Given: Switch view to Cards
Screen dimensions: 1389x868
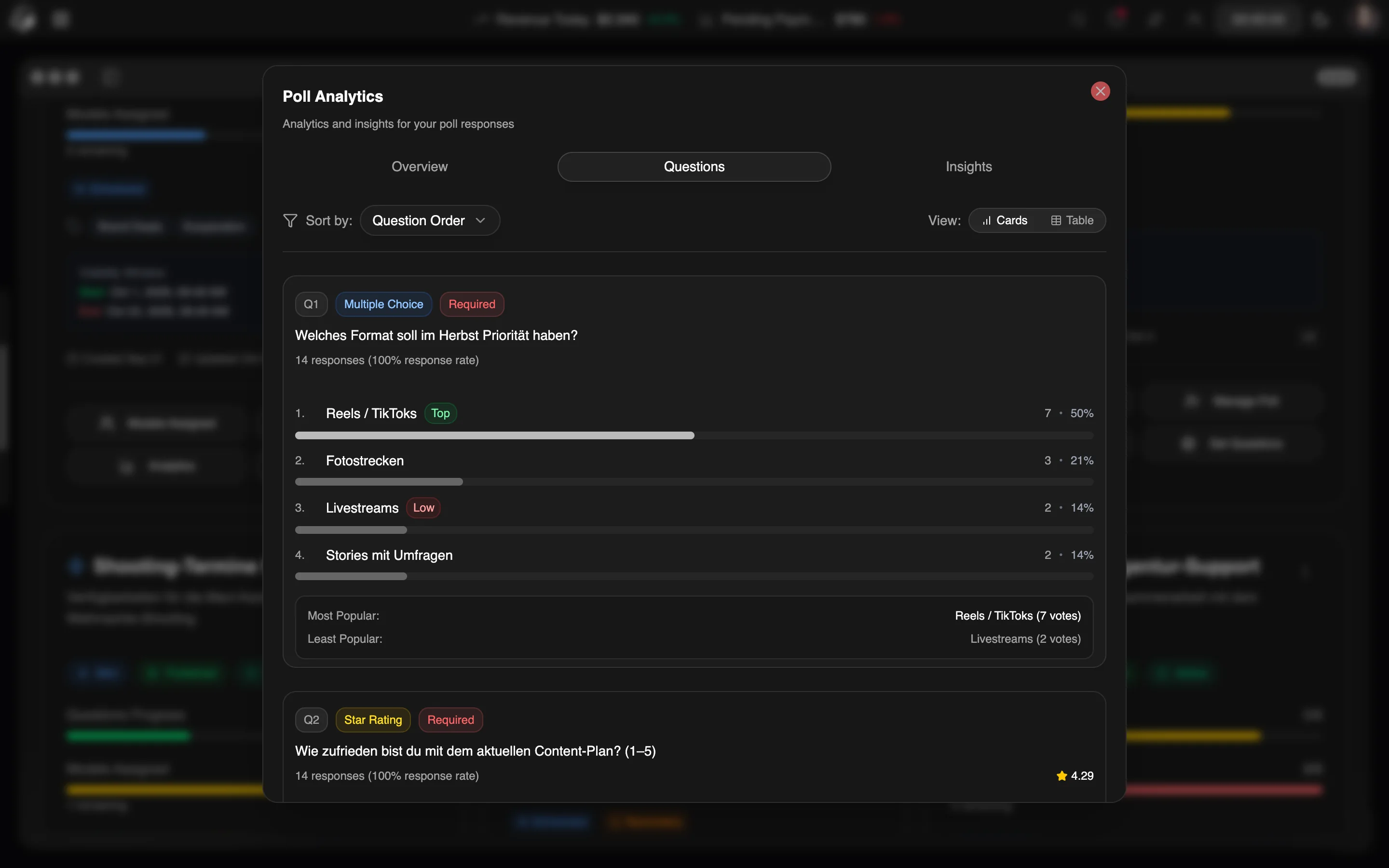Looking at the screenshot, I should (x=1005, y=220).
